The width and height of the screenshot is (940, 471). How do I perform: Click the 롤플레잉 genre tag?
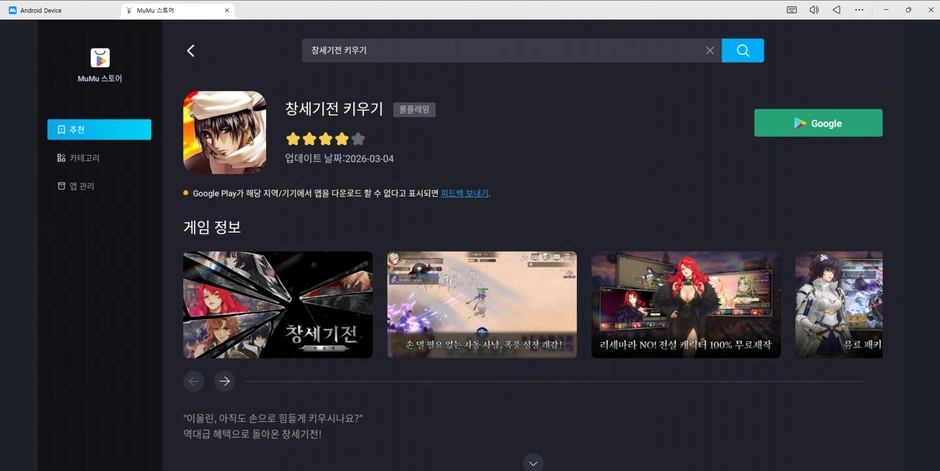point(414,110)
